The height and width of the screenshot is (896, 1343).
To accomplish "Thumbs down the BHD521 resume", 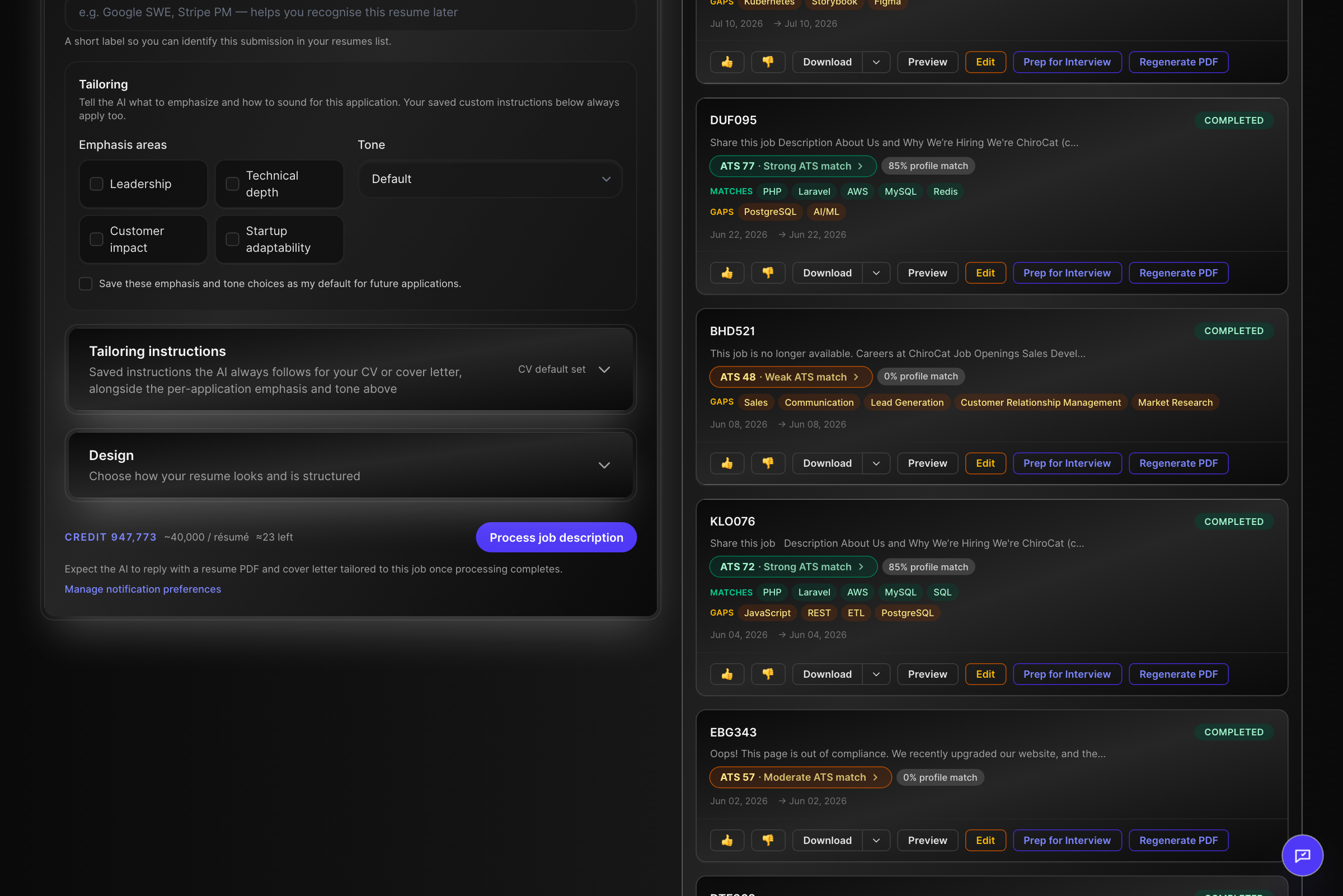I will click(768, 463).
